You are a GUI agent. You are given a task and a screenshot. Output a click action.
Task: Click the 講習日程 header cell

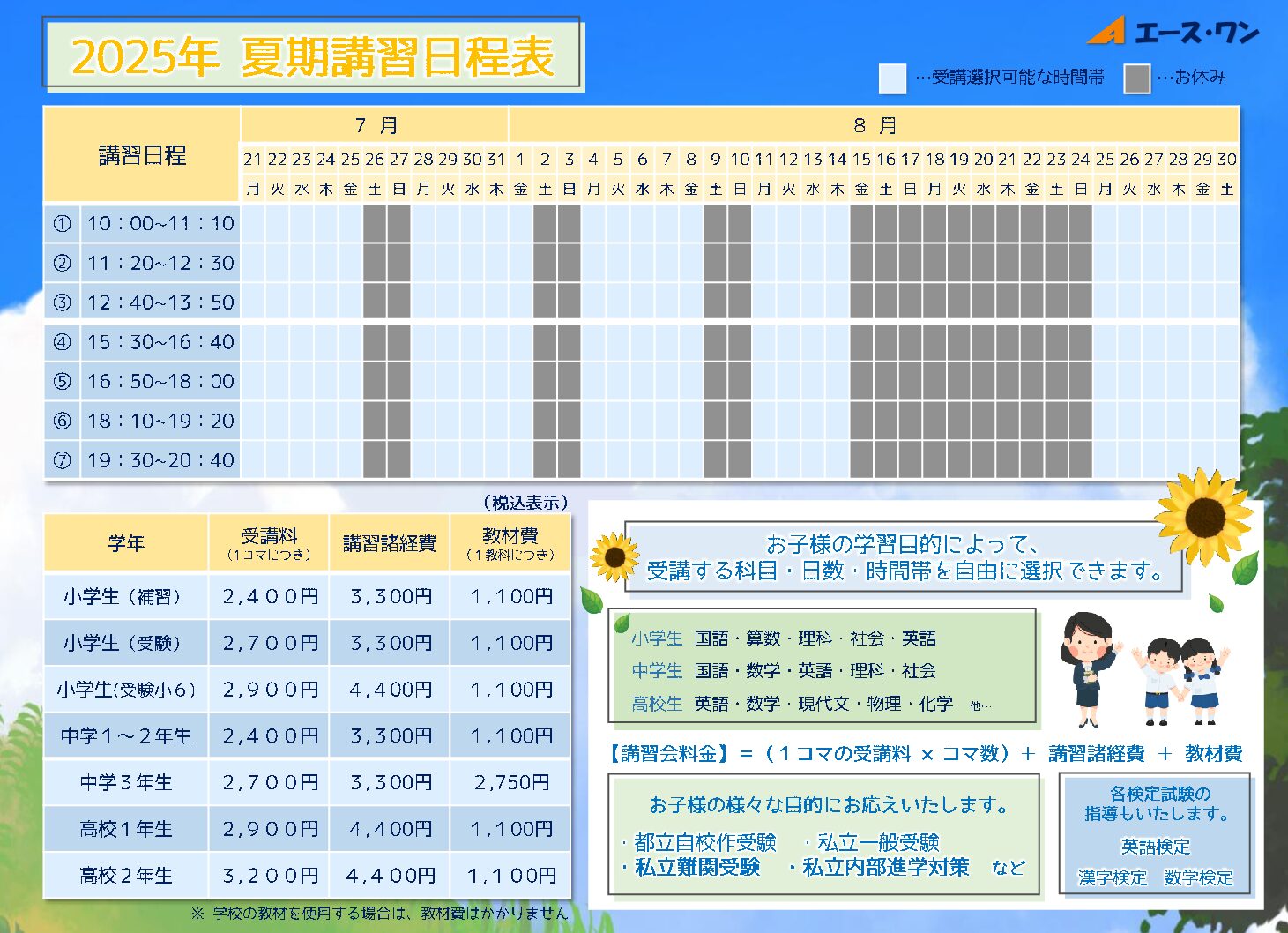(142, 155)
